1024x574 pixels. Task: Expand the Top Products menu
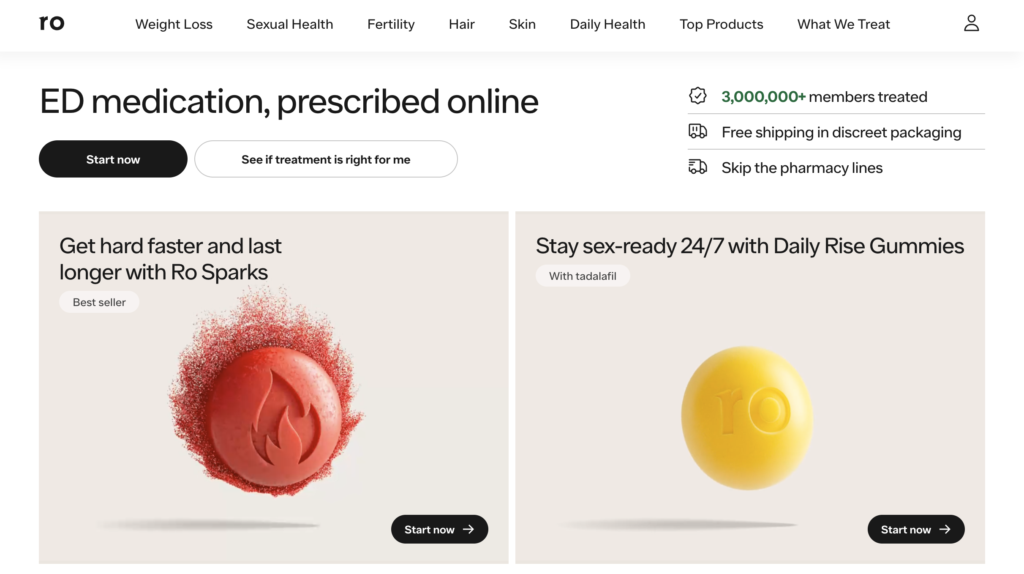[721, 24]
